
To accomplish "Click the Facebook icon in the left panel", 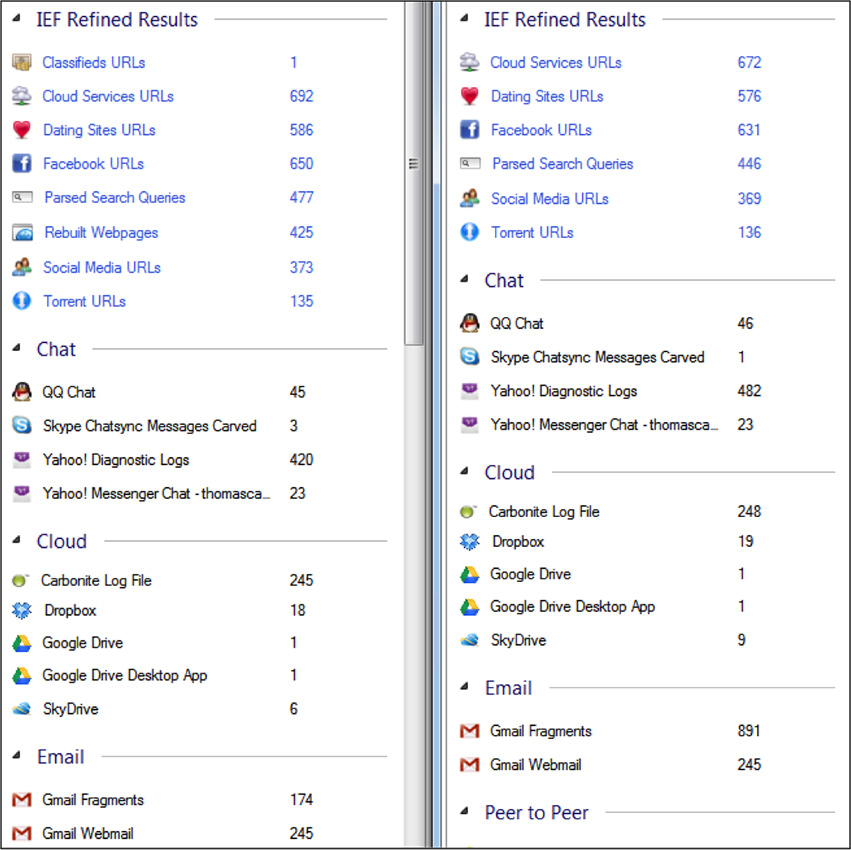I will [22, 163].
